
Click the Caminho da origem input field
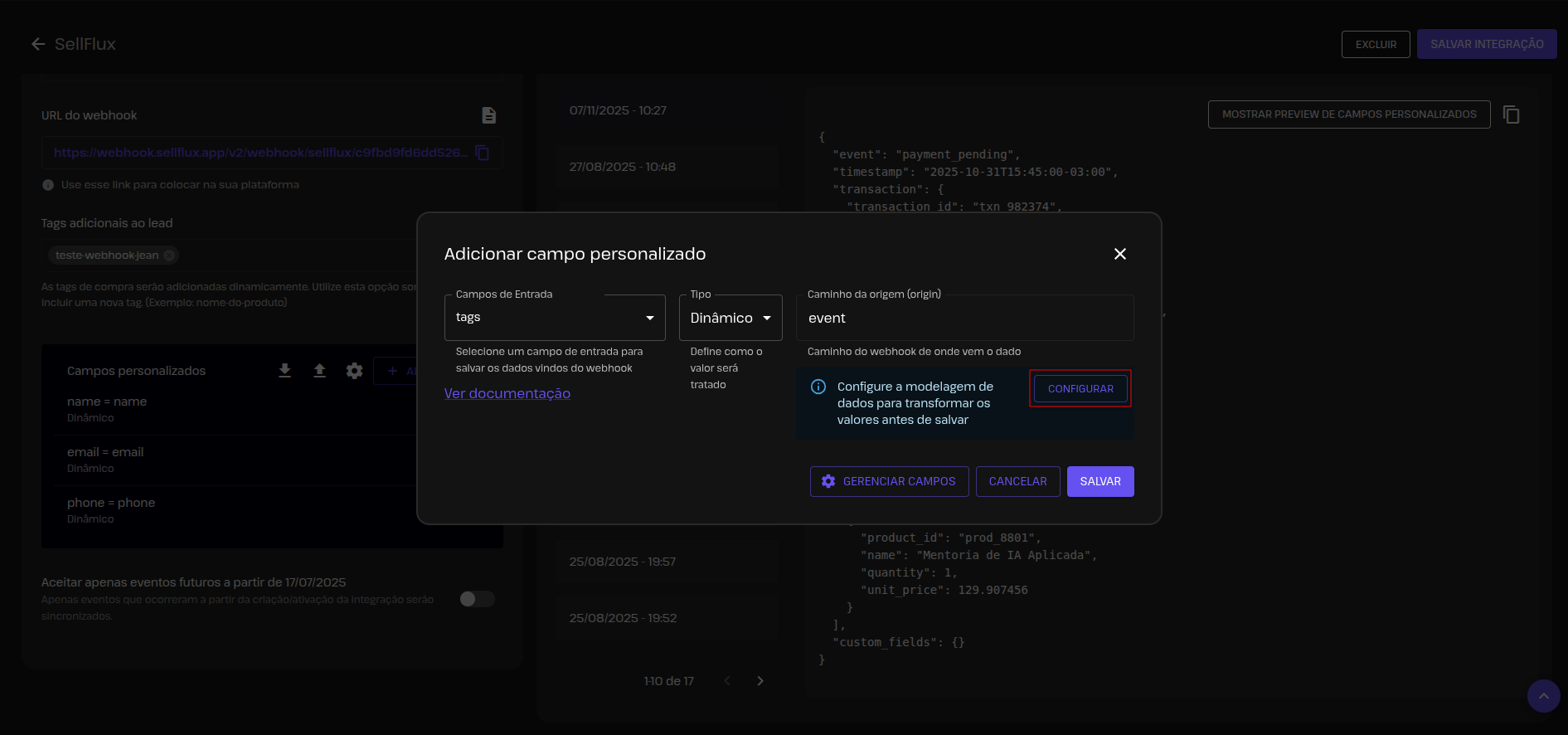tap(964, 318)
